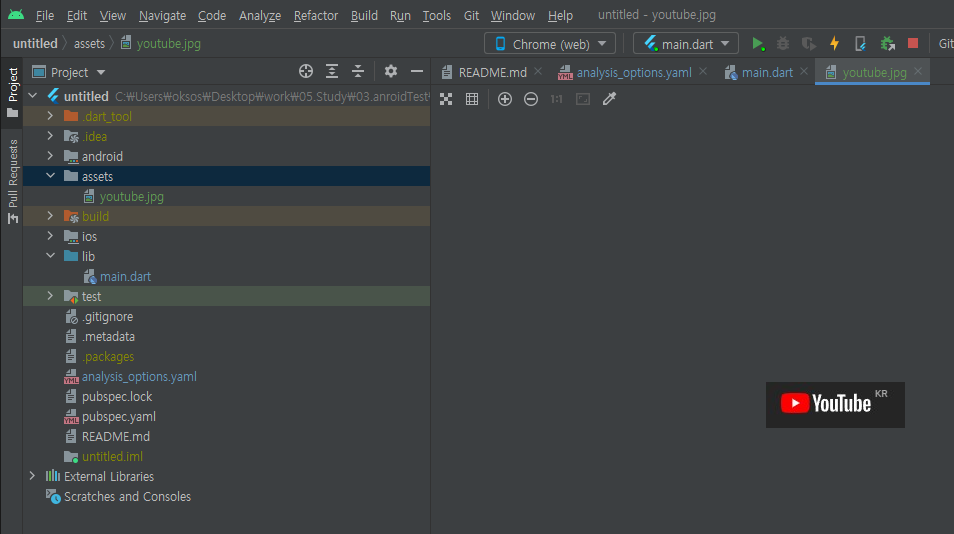Screen dimensions: 954x534
Task: Toggle grid display in image viewer
Action: [472, 99]
